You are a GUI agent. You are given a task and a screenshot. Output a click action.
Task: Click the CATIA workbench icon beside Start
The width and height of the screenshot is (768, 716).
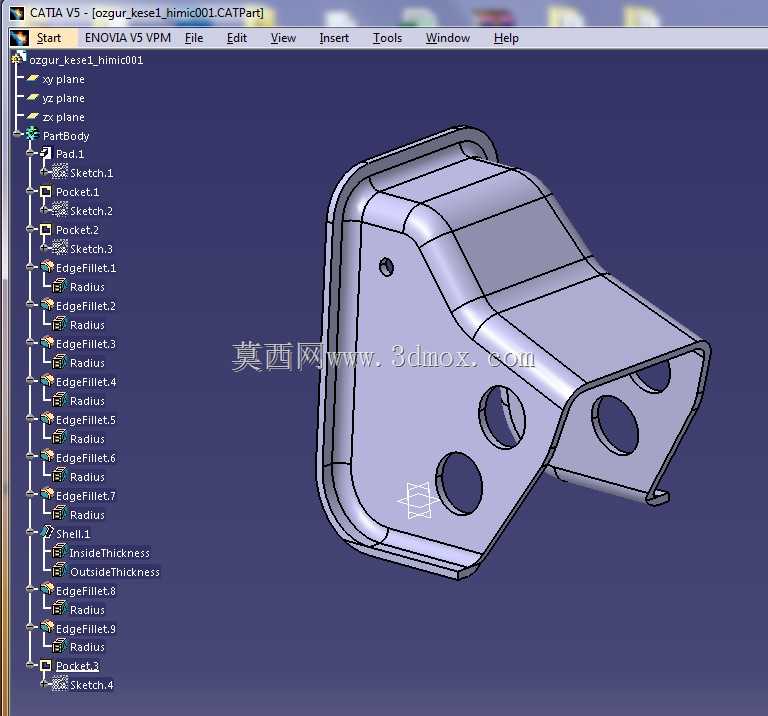pyautogui.click(x=20, y=38)
